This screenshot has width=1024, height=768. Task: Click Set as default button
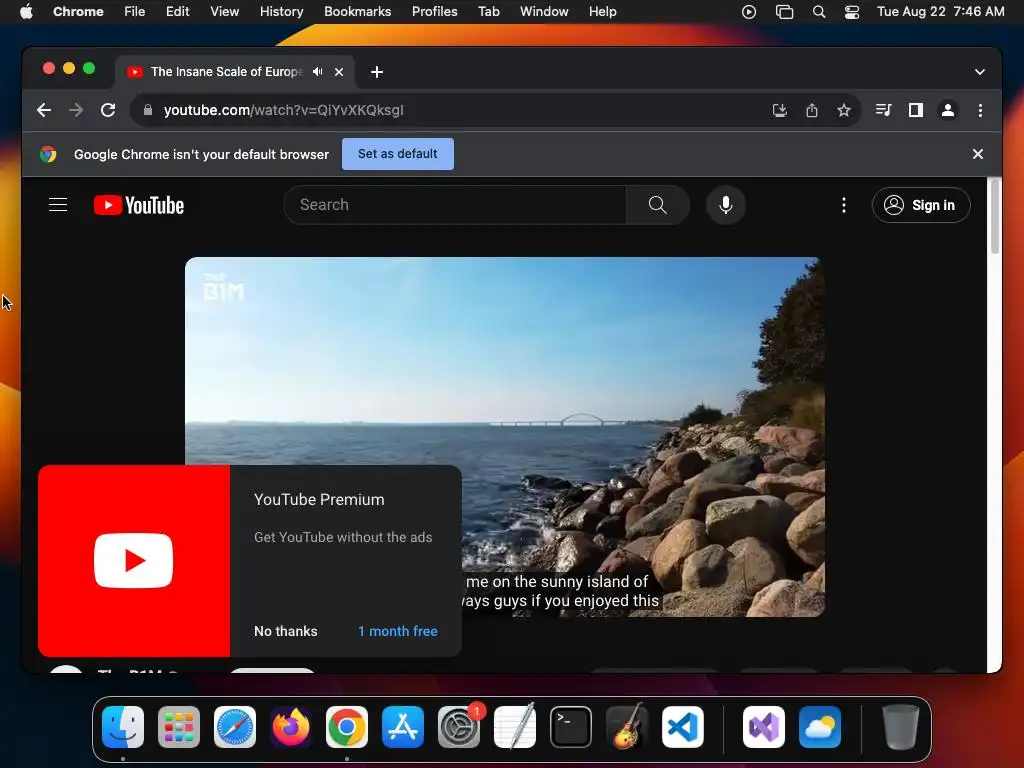398,154
